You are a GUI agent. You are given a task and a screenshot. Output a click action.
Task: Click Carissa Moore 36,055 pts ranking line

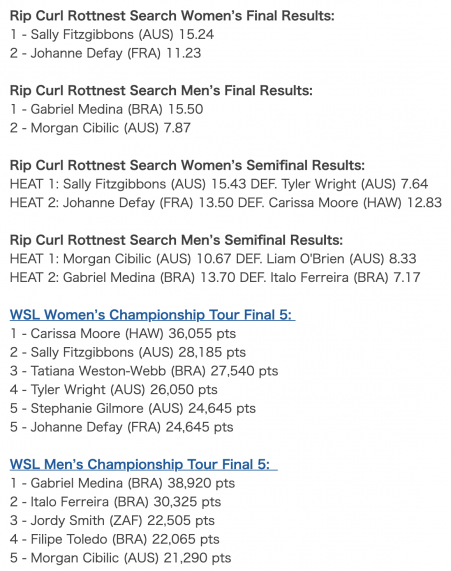pyautogui.click(x=123, y=334)
